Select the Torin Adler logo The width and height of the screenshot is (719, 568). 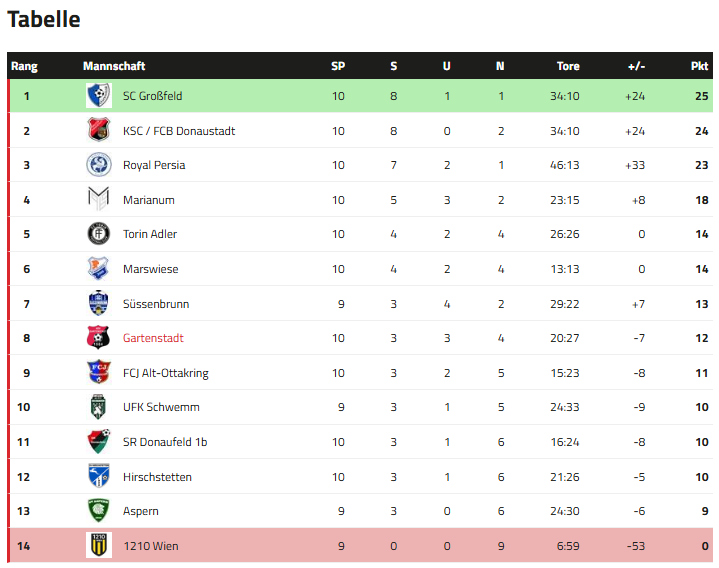[98, 234]
